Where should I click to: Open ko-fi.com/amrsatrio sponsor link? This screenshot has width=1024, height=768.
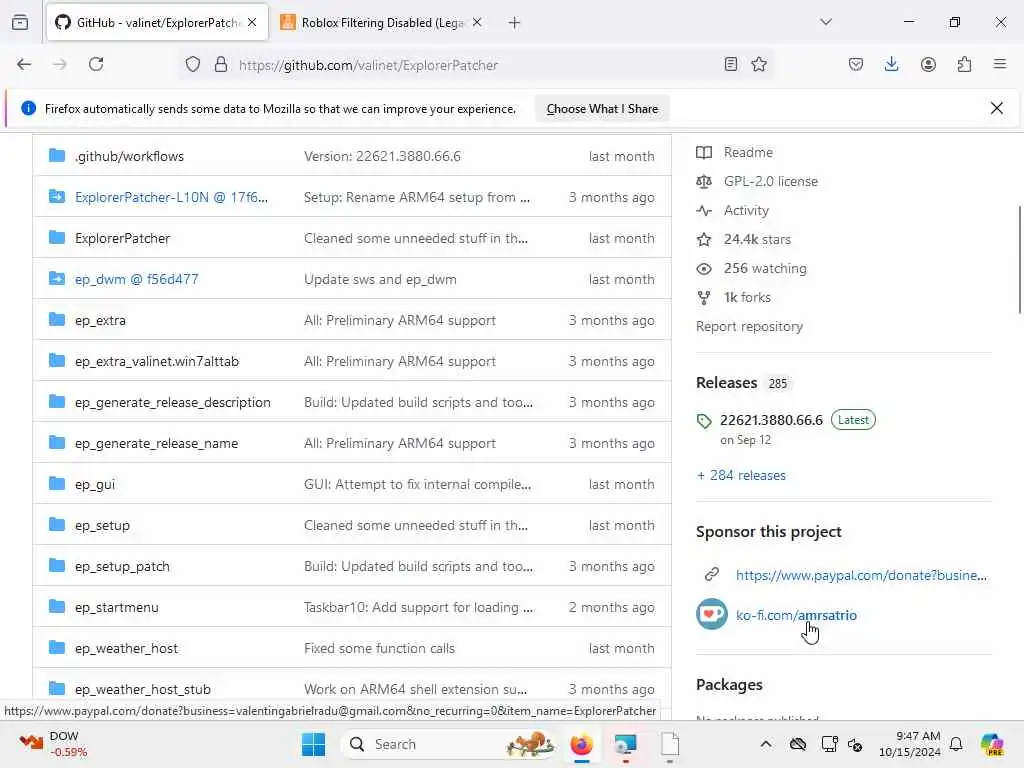point(796,615)
